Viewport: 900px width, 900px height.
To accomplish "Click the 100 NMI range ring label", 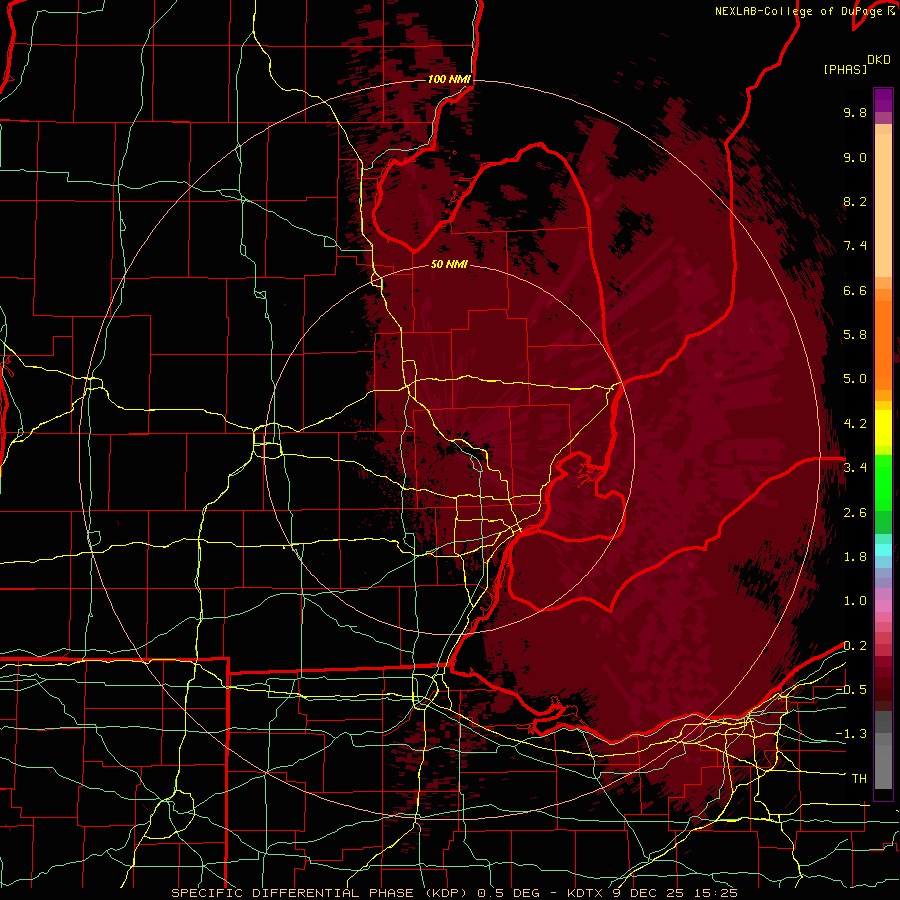I will click(449, 79).
